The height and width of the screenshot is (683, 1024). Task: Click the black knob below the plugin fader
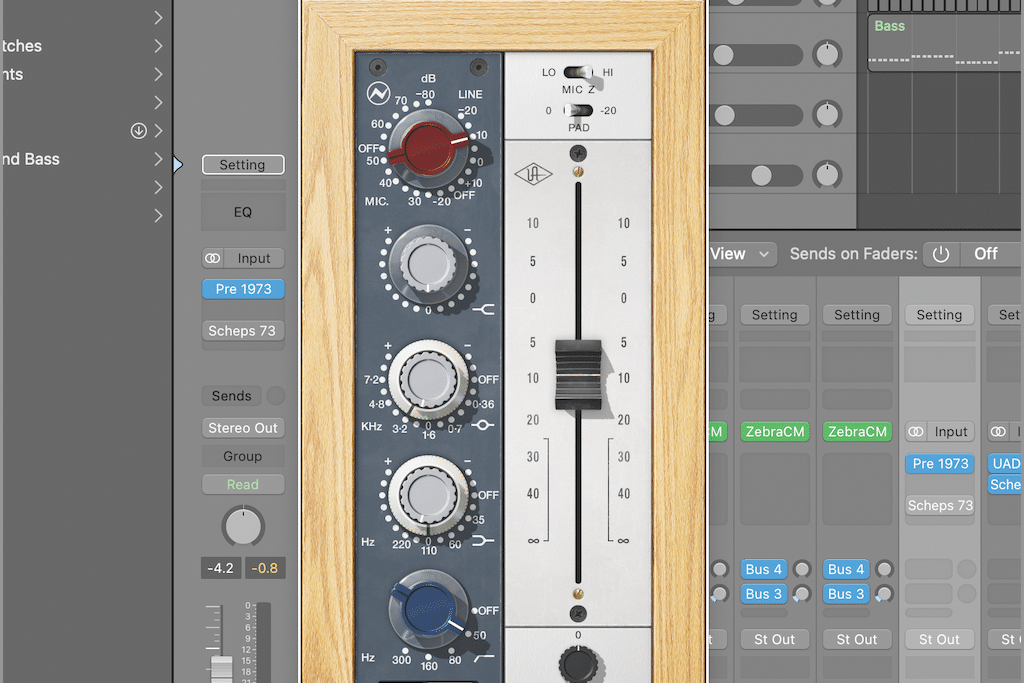click(x=578, y=665)
